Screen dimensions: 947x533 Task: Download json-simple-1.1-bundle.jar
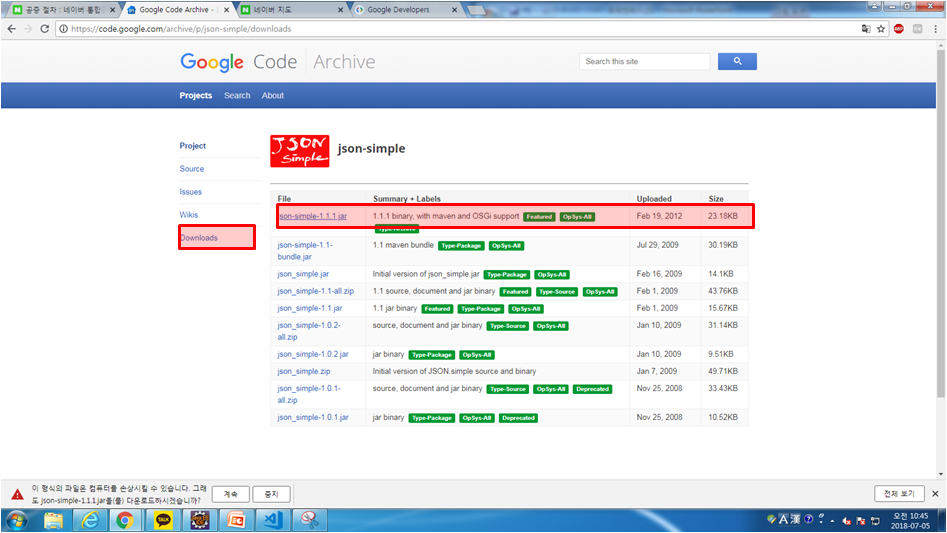tap(305, 251)
